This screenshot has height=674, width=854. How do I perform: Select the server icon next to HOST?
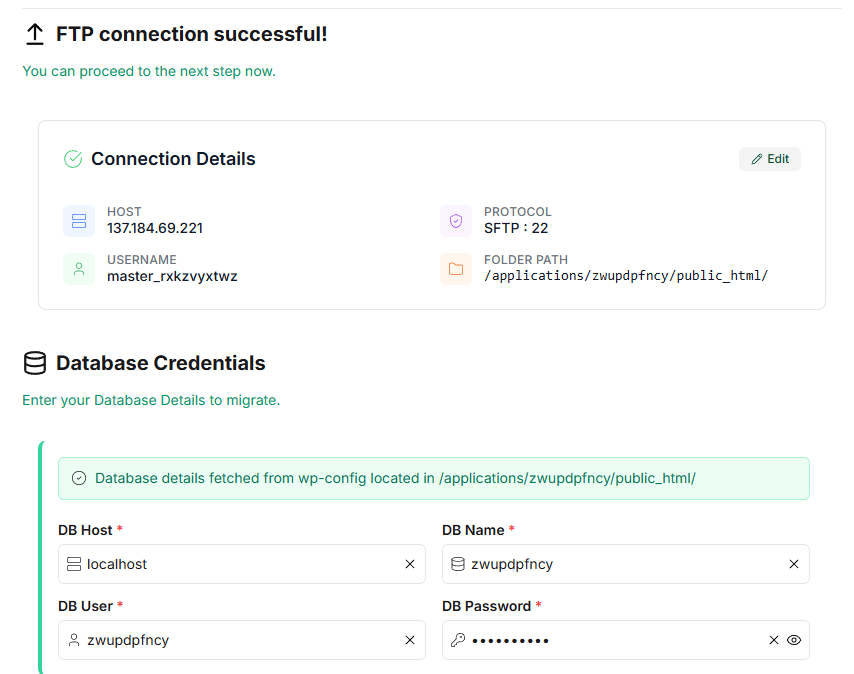point(79,220)
